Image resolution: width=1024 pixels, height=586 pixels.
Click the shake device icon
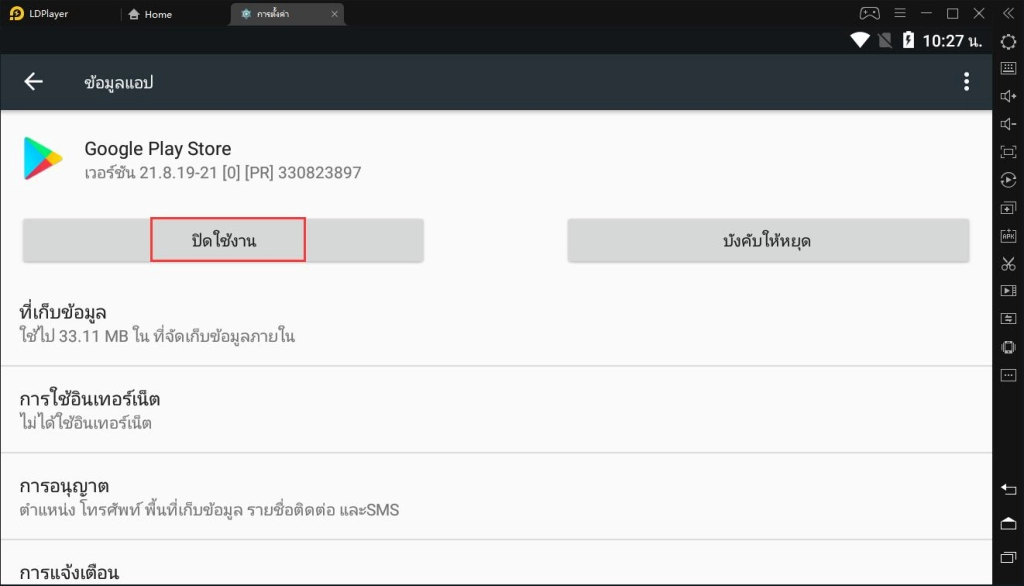point(1008,347)
